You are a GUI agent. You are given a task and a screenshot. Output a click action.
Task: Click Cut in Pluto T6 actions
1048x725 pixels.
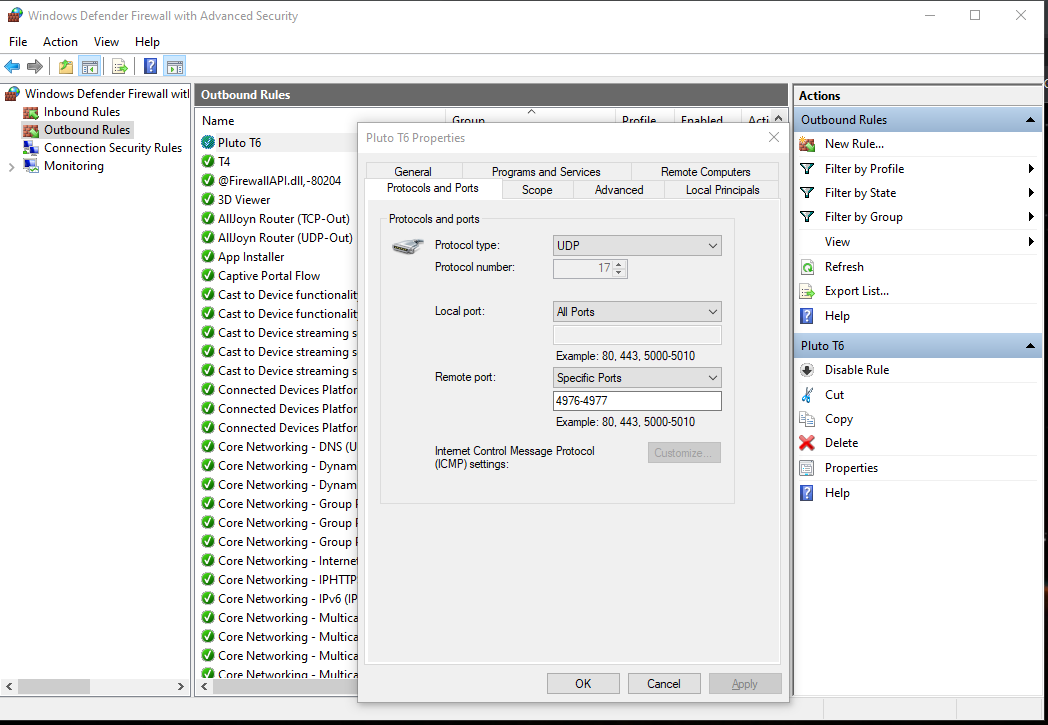point(834,394)
